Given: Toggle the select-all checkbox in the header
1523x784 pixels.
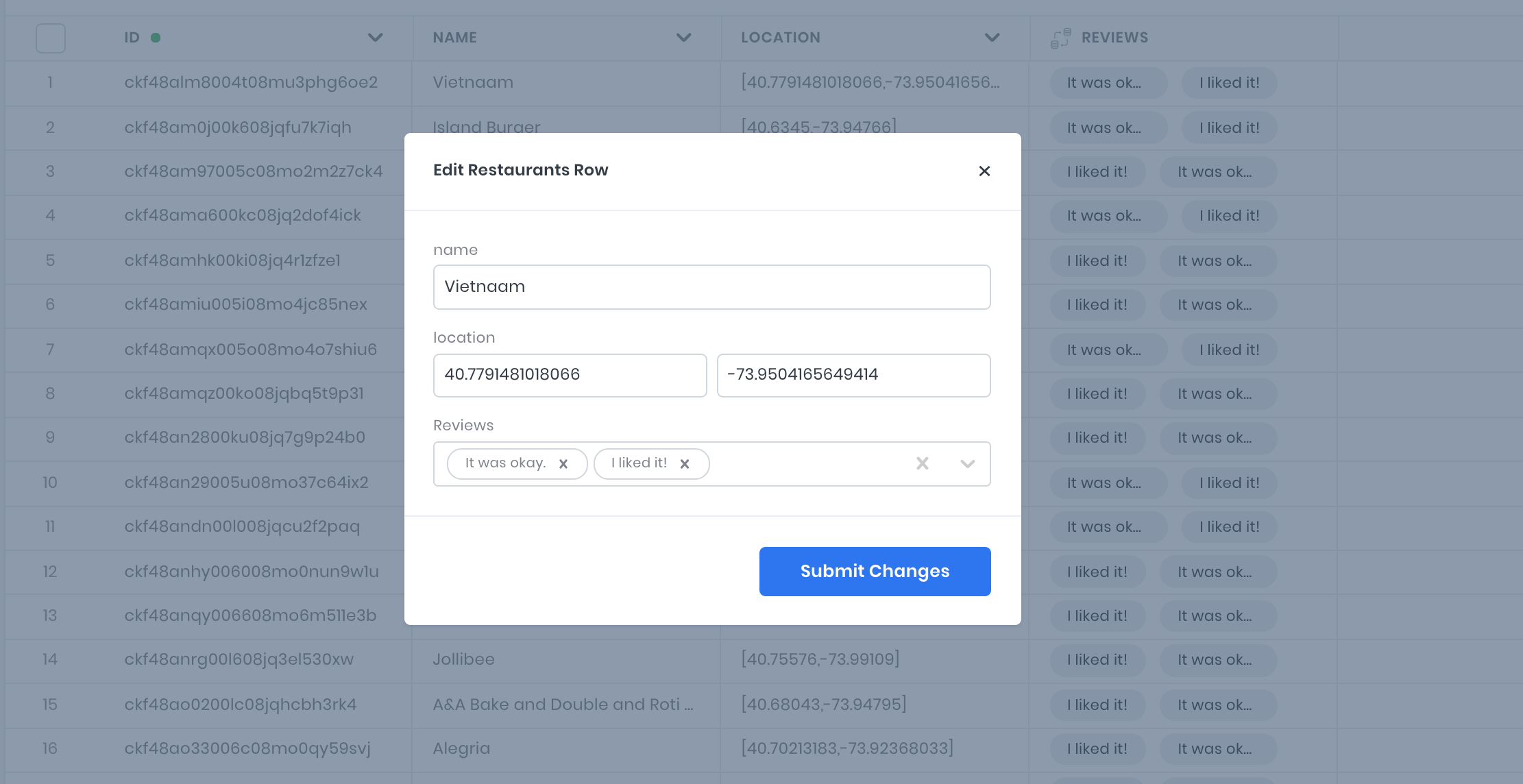Looking at the screenshot, I should point(50,38).
